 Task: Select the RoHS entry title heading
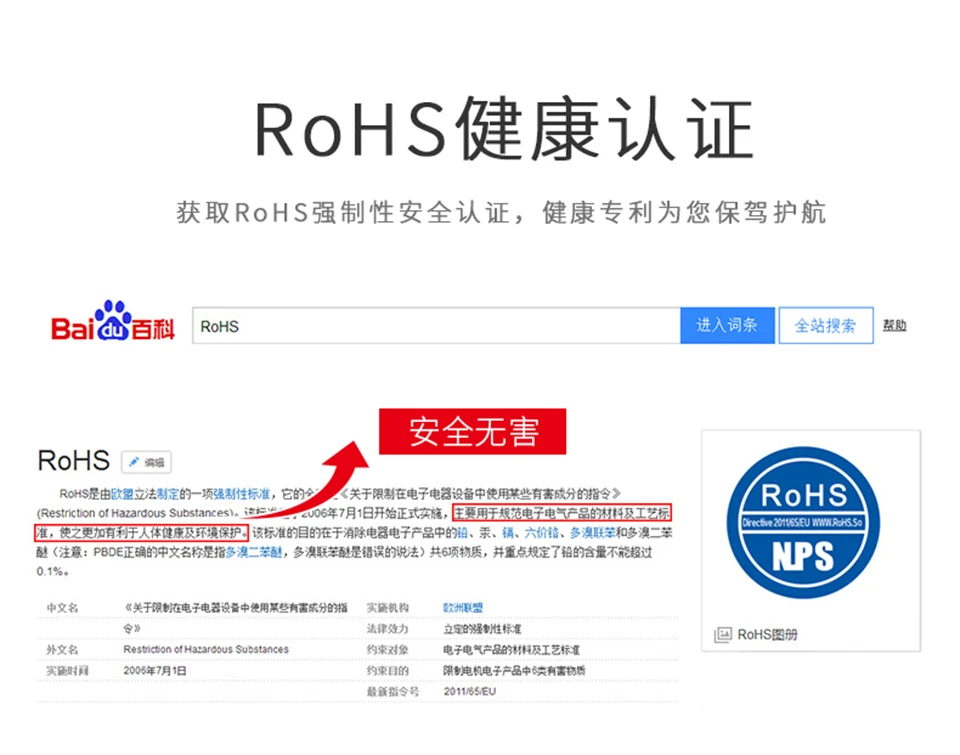tap(73, 460)
